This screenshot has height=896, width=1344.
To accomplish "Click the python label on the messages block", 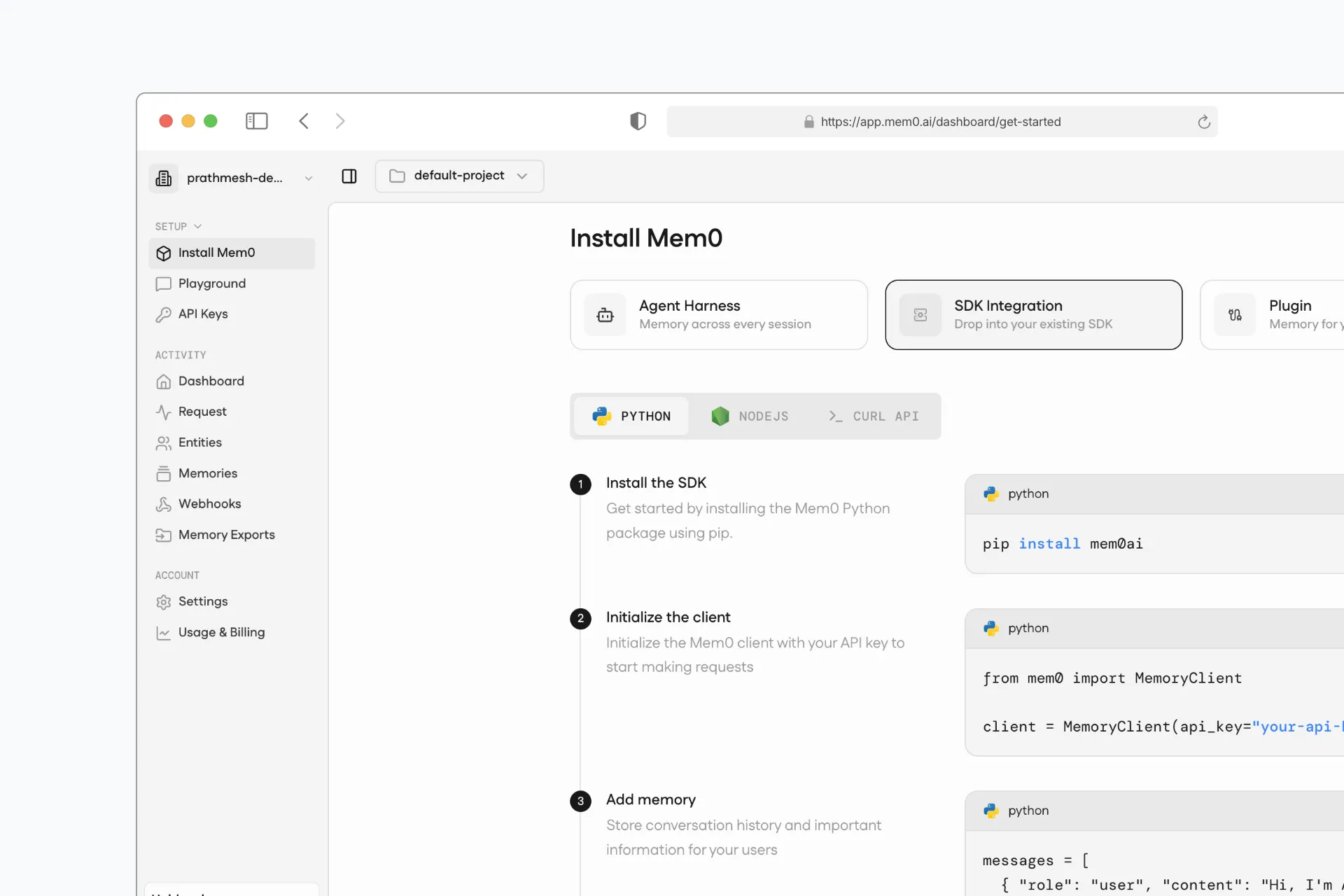I will [1028, 811].
